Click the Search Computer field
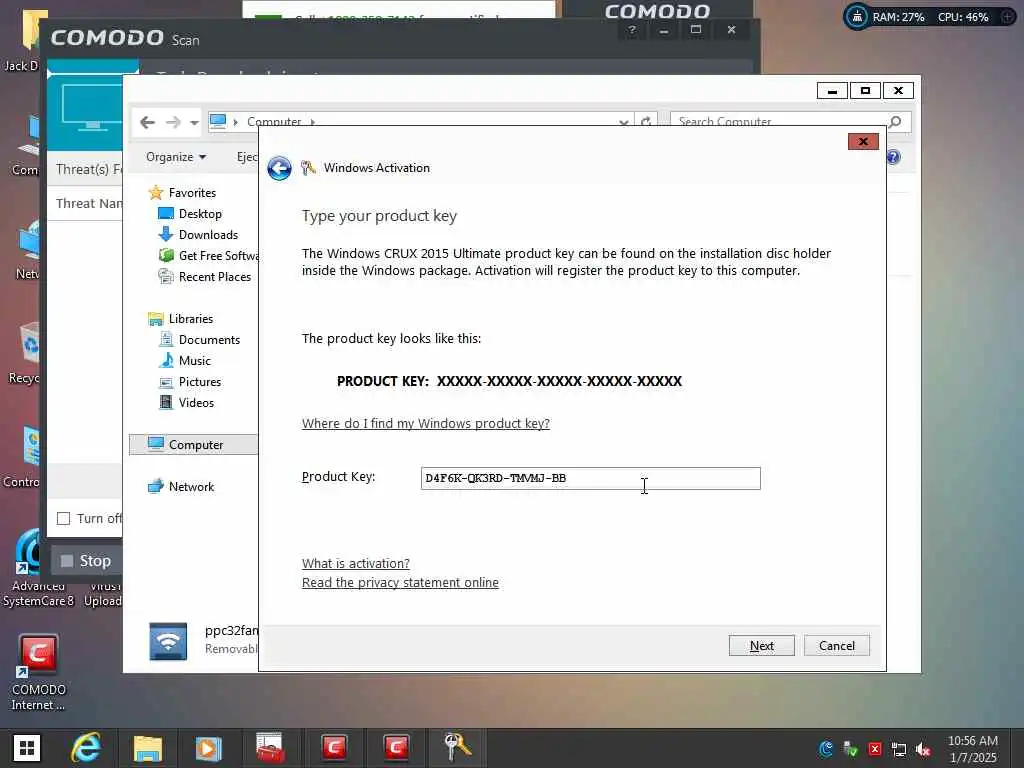This screenshot has width=1024, height=768. click(x=779, y=121)
